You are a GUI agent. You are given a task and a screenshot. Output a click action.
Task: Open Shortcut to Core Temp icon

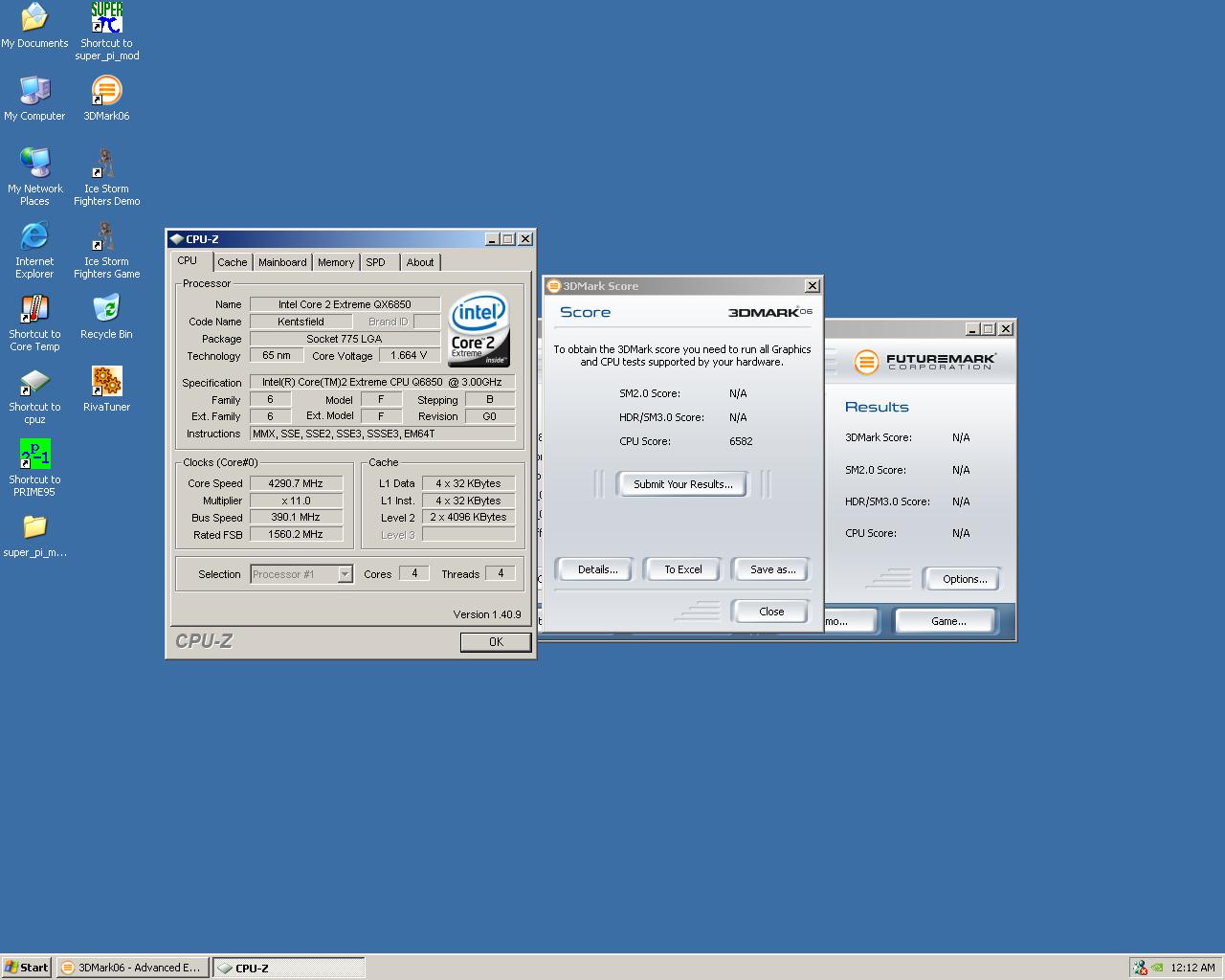tap(34, 323)
